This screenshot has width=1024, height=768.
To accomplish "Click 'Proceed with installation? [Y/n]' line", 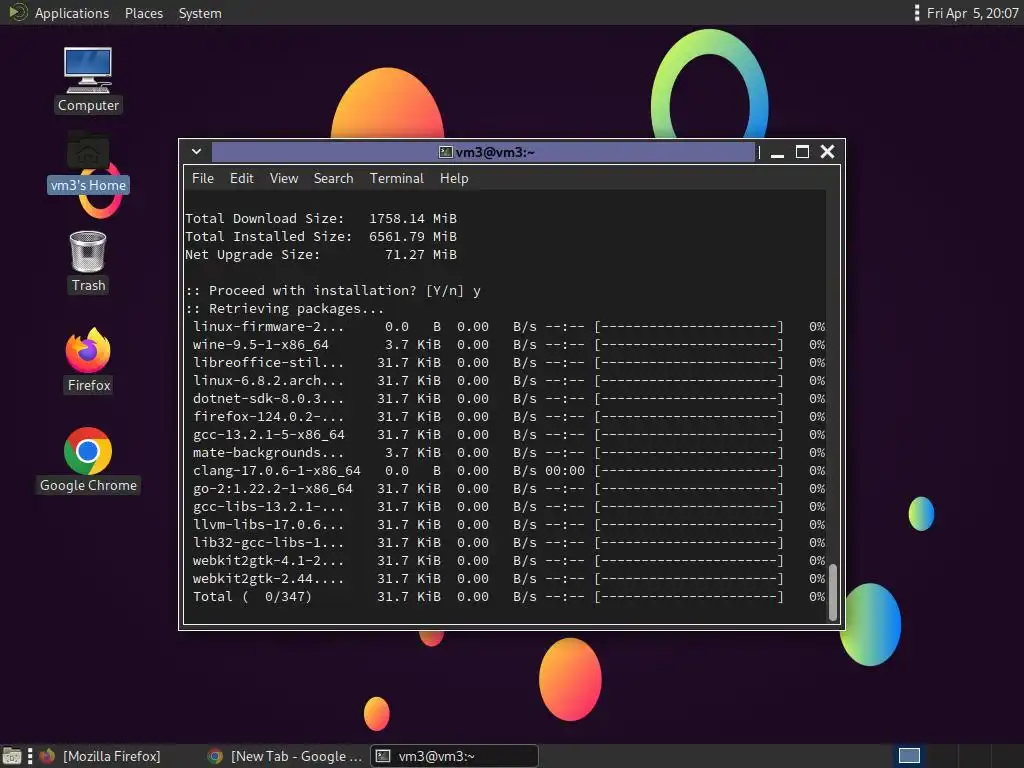I will tap(333, 291).
